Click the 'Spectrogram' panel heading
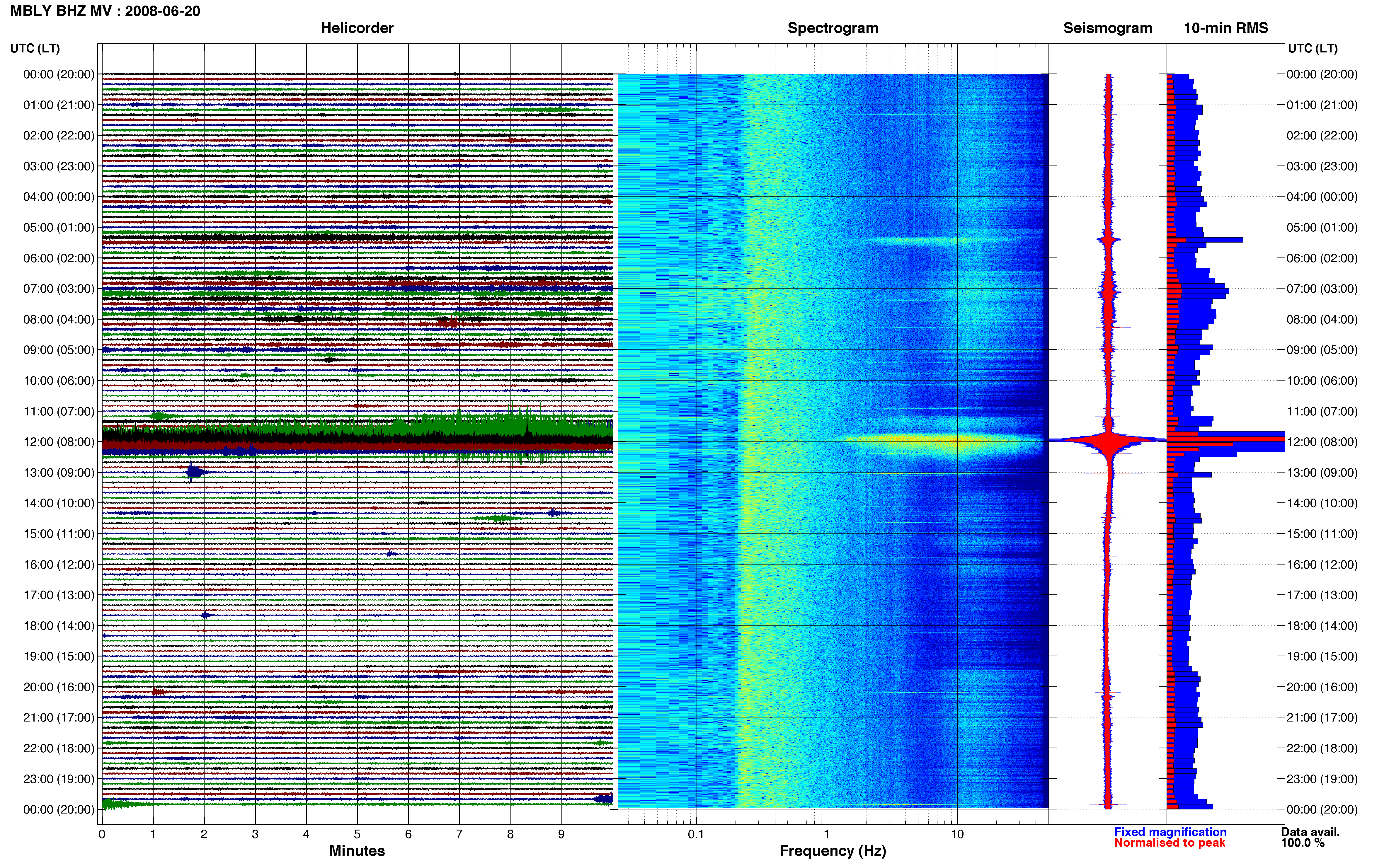The image size is (1389, 868). (833, 28)
